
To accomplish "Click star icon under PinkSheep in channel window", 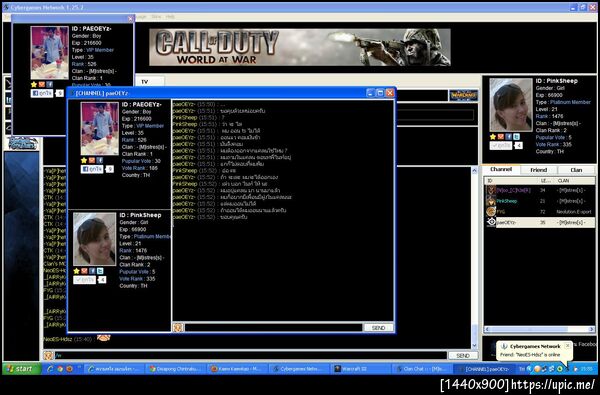I will (76, 271).
